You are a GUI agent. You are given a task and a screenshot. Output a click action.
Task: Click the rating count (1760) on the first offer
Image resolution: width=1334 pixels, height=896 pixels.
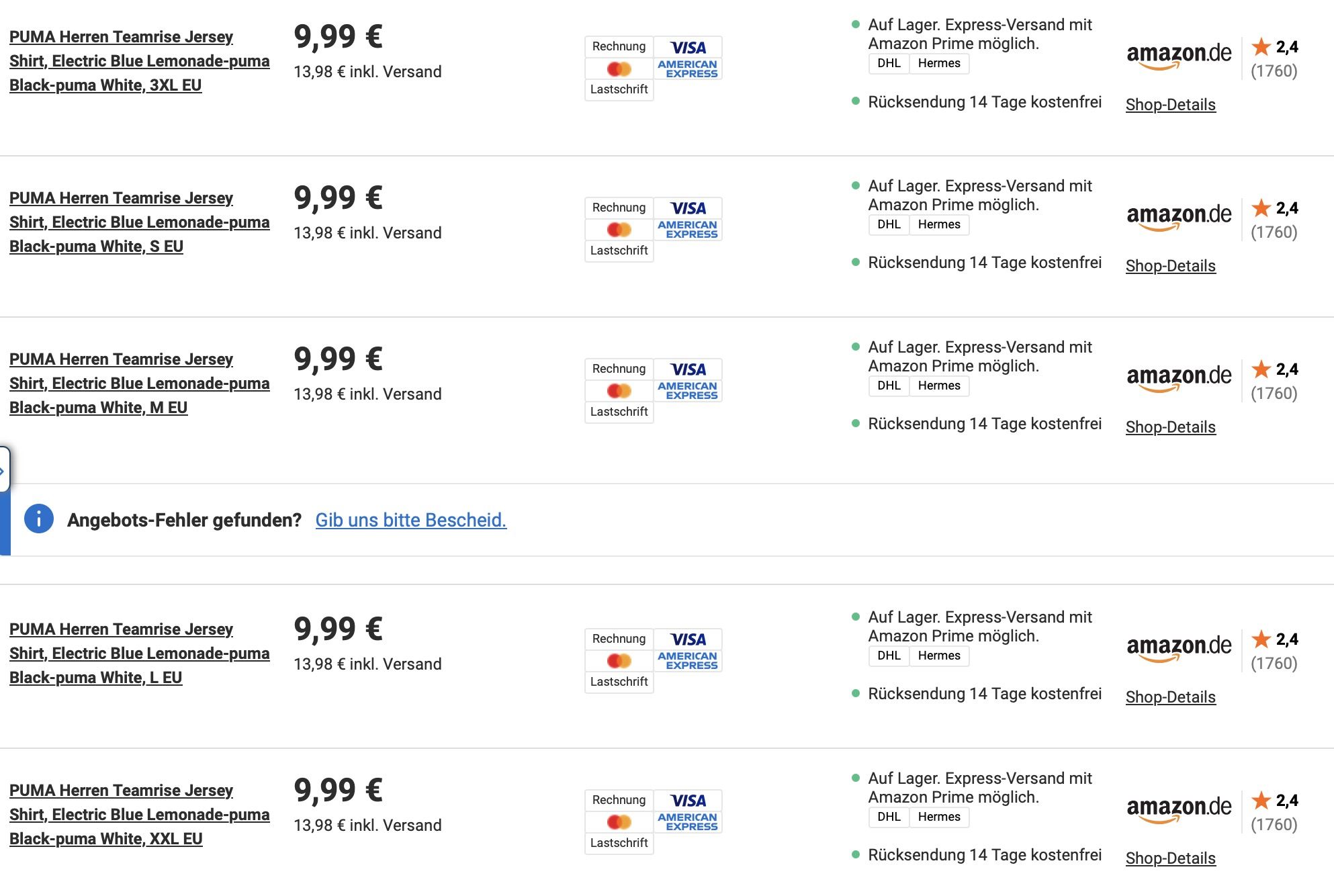1274,71
